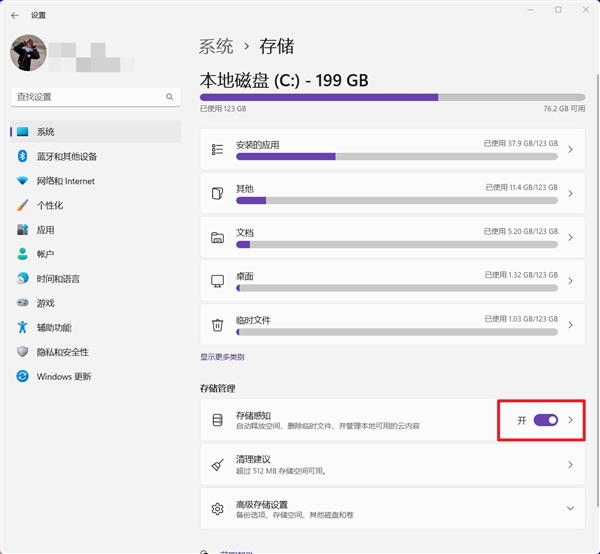Click the 网络和 Internet Wi-Fi icon
Viewport: 600px width, 554px height.
coord(22,181)
